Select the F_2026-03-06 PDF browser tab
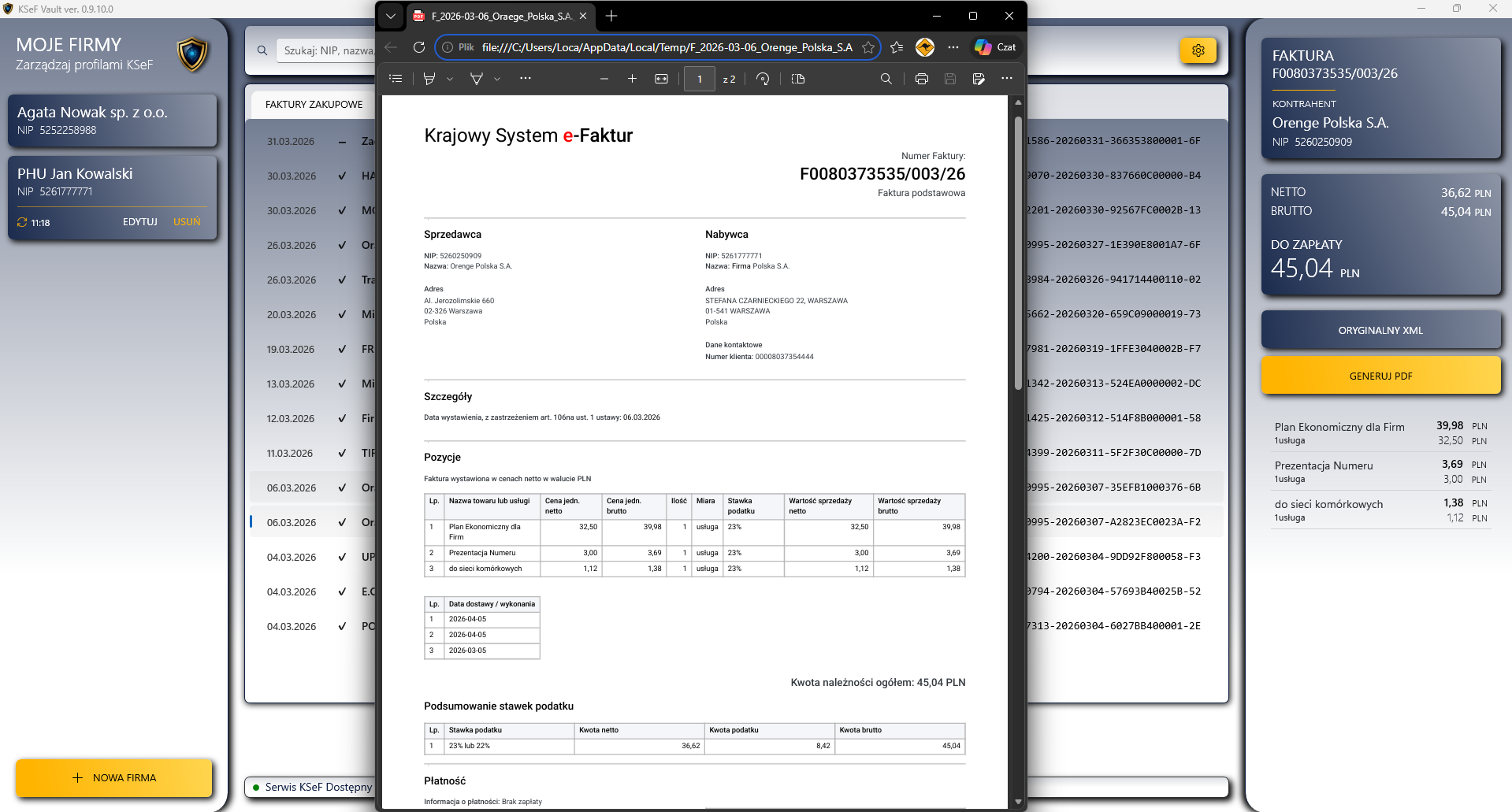 (x=502, y=16)
